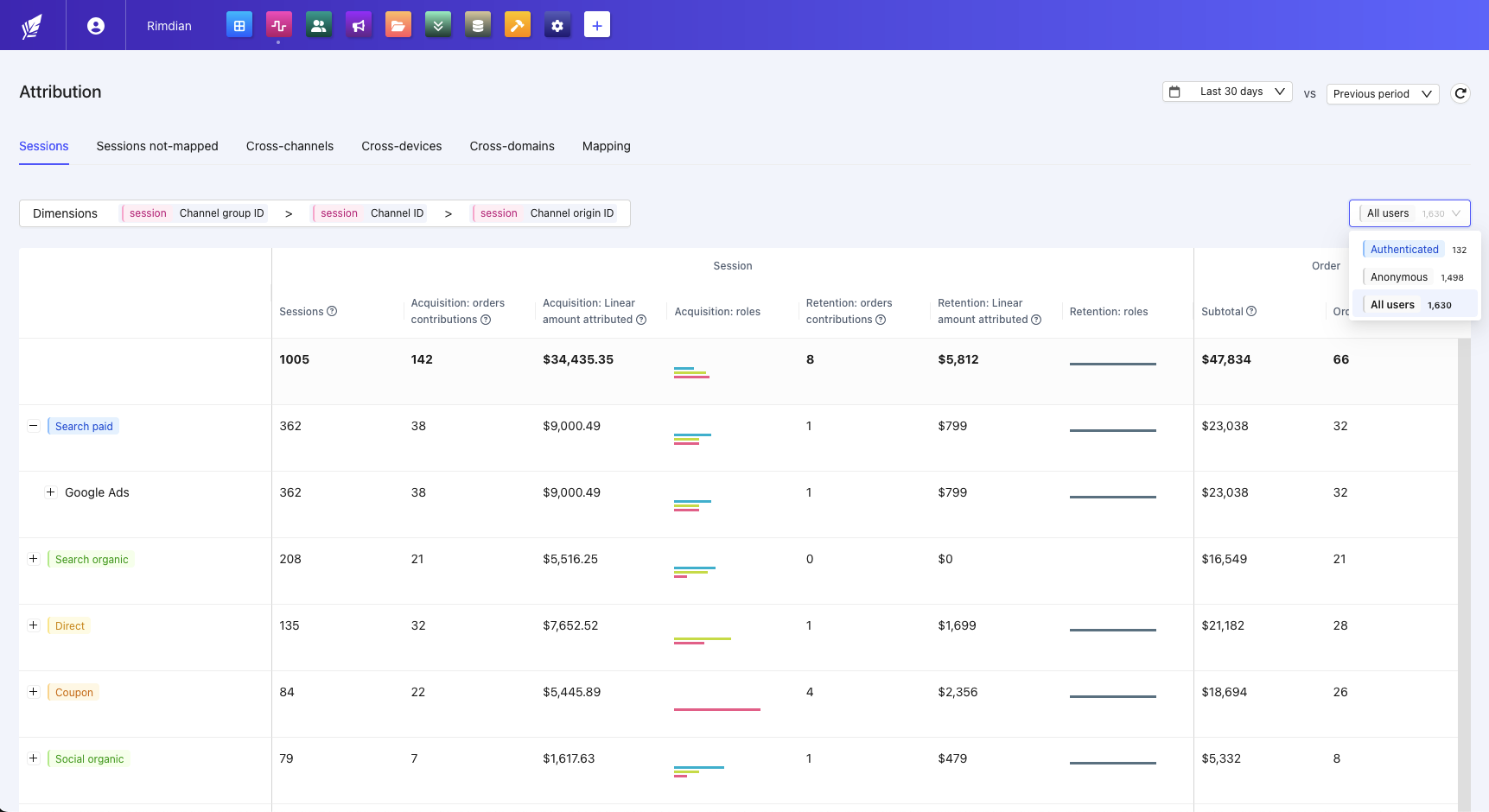The image size is (1489, 812).
Task: Switch to the Cross-devices tab
Action: point(401,146)
